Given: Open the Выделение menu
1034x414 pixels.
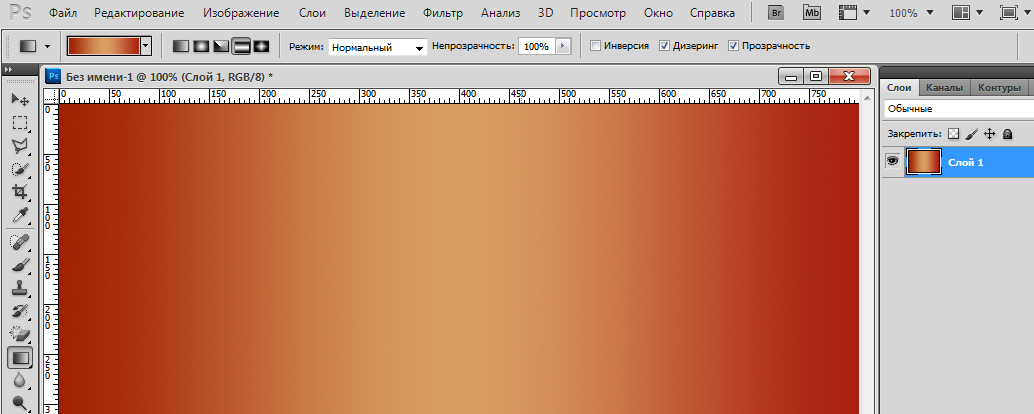Looking at the screenshot, I should tap(375, 13).
